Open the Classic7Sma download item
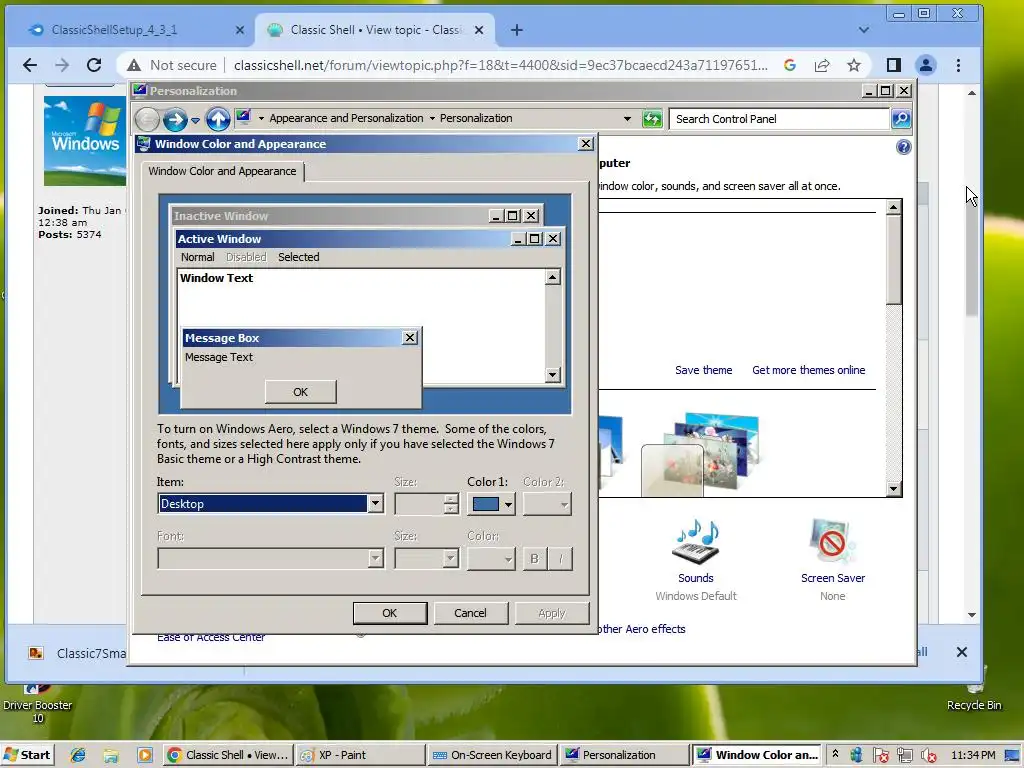 click(77, 653)
